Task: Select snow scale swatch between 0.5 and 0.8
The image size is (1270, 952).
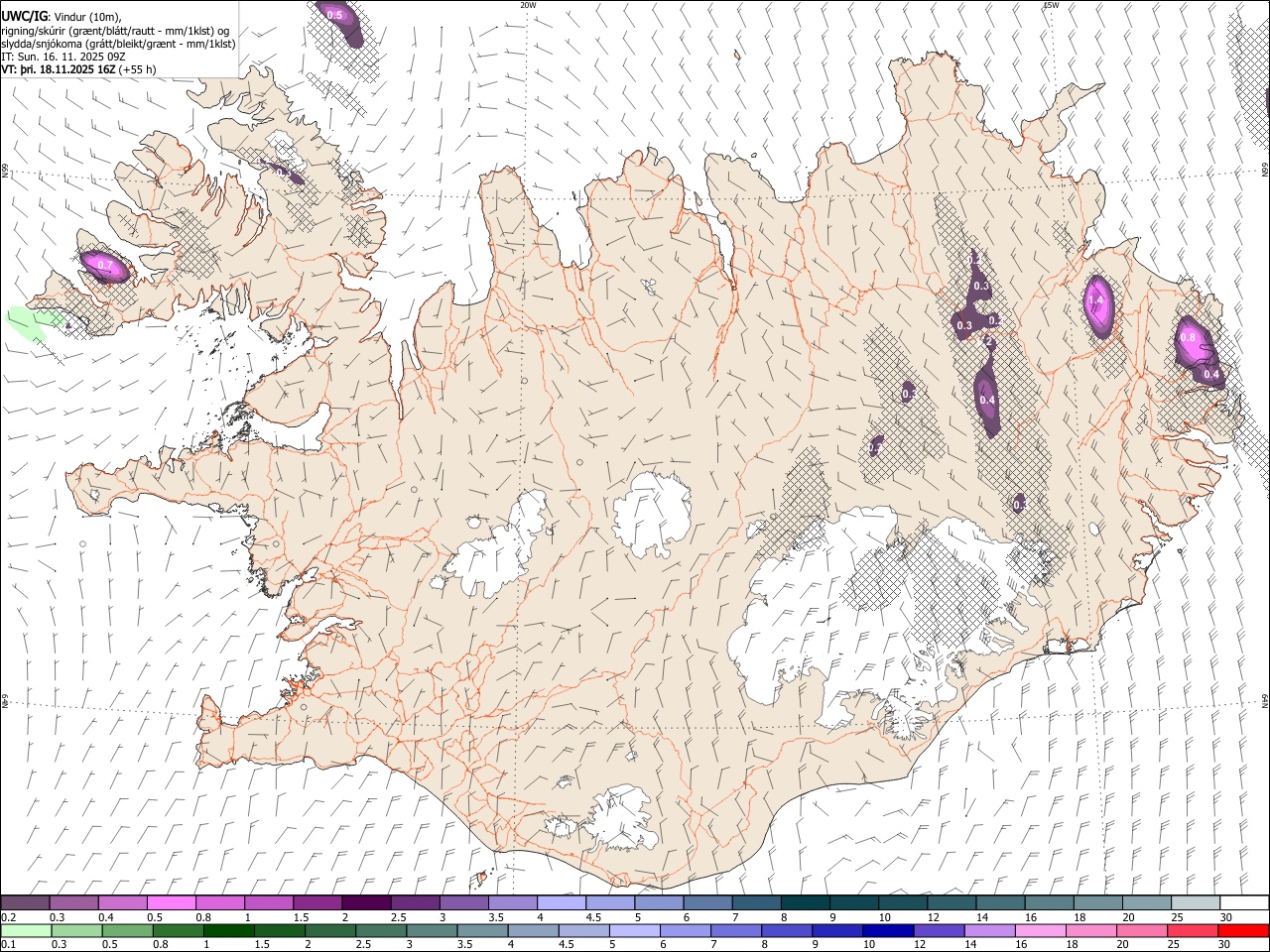Action: tap(171, 902)
